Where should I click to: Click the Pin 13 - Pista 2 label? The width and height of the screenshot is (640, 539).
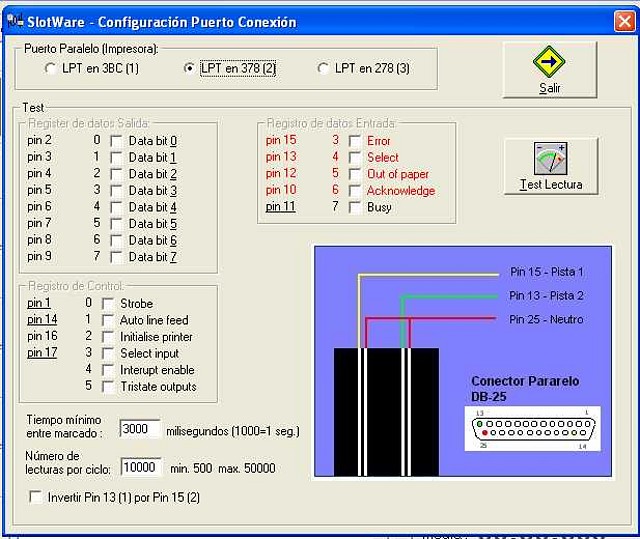click(x=546, y=295)
